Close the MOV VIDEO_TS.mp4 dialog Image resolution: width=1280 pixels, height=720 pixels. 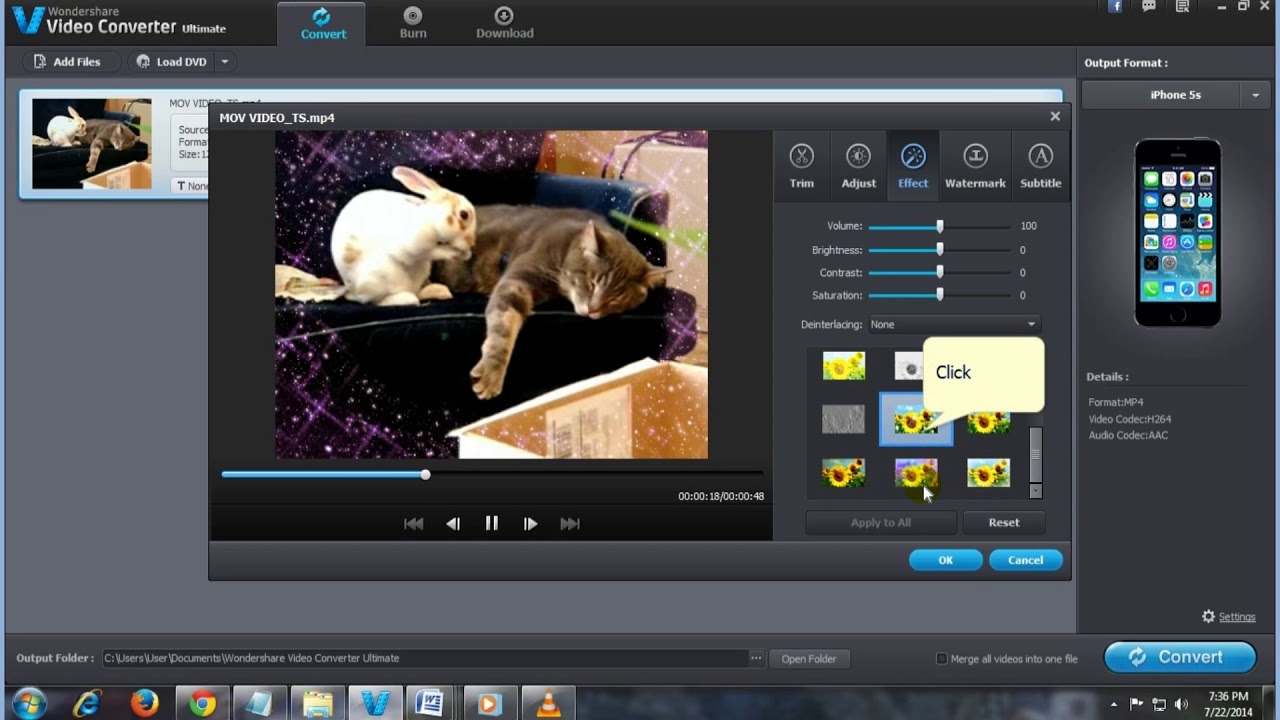1055,117
